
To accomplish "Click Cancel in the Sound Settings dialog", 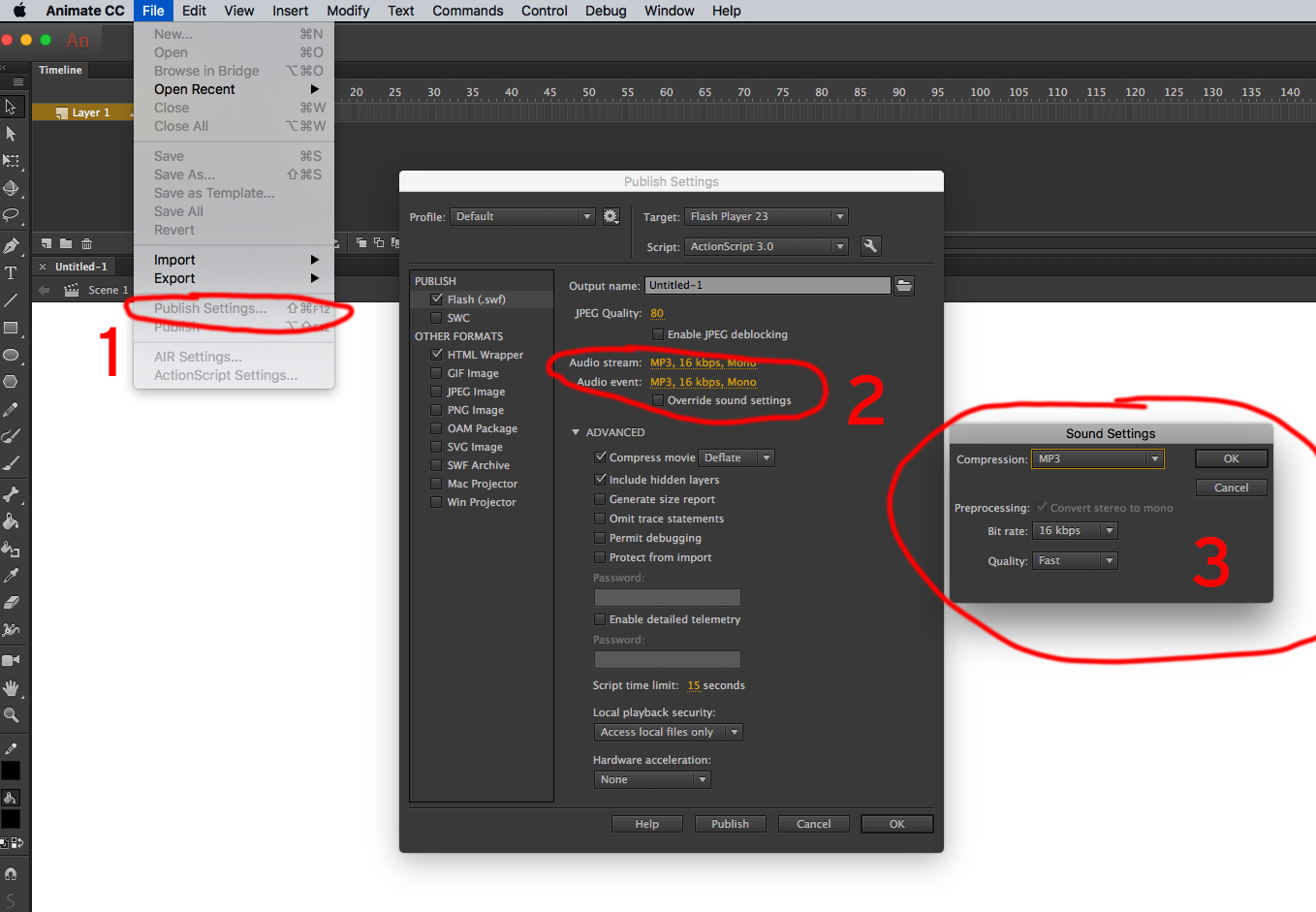I will (1231, 487).
